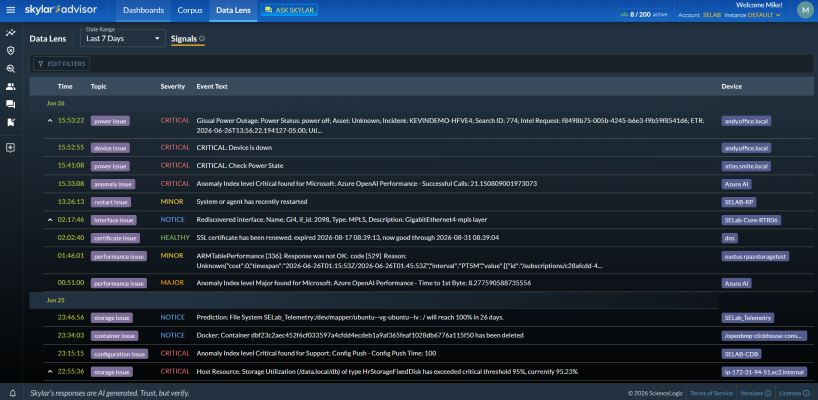Open the chat conversations sidebar icon
Image resolution: width=818 pixels, height=400 pixels.
(10, 104)
